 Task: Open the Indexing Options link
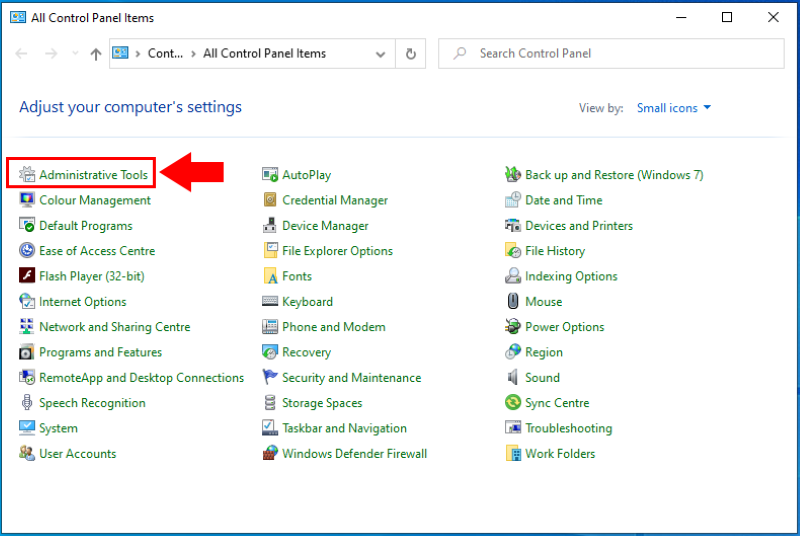coord(571,276)
